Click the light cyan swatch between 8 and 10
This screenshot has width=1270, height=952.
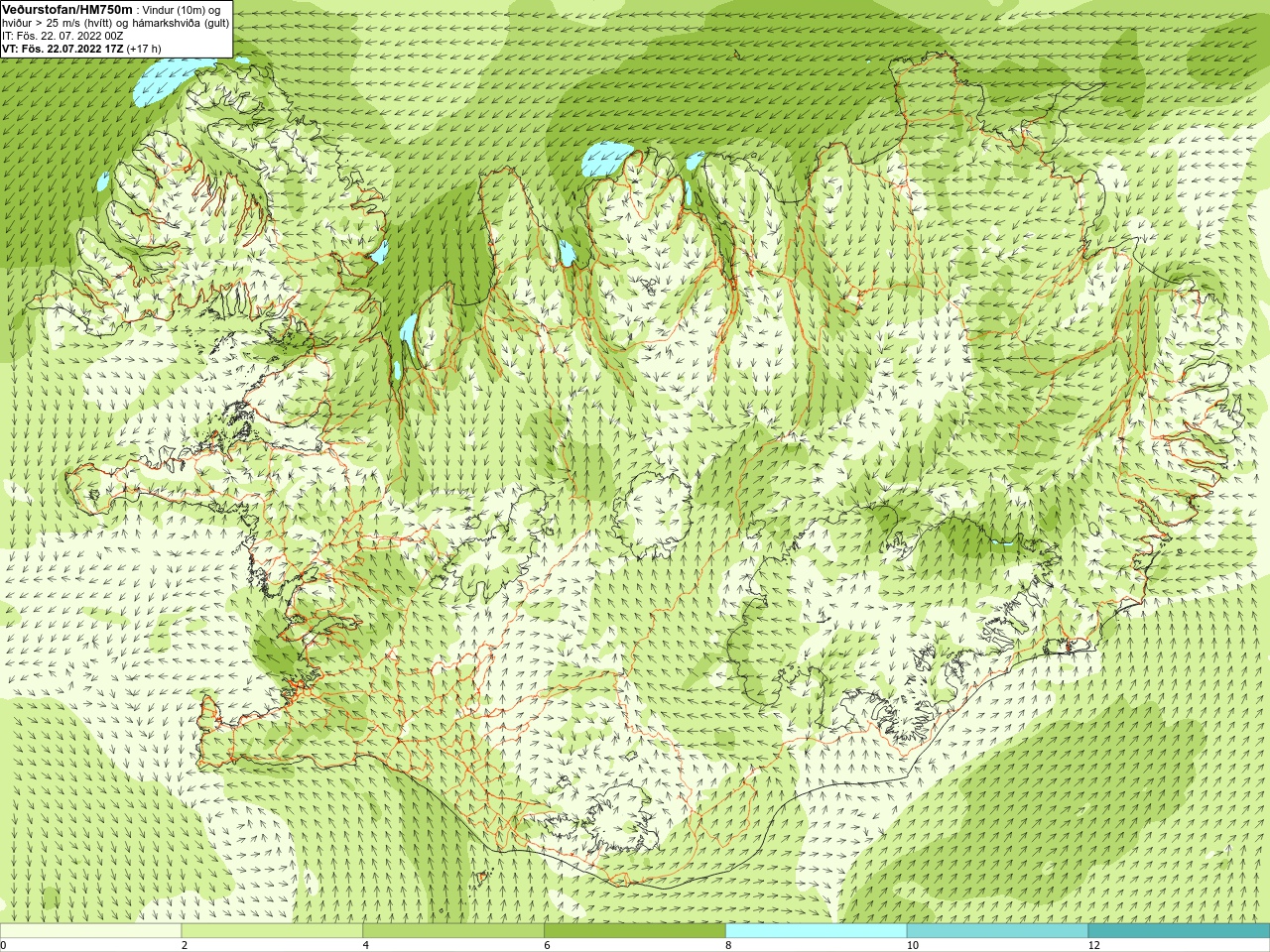[x=817, y=931]
